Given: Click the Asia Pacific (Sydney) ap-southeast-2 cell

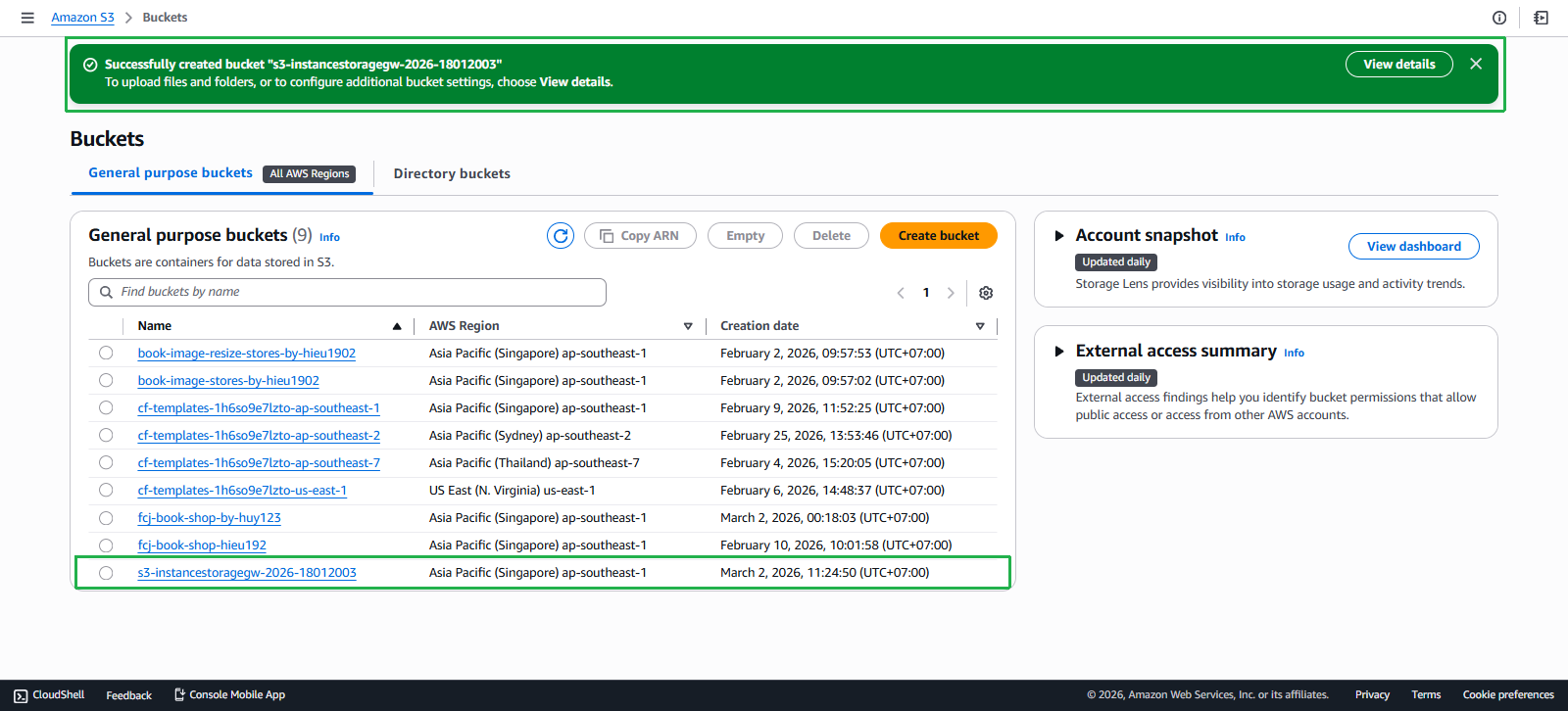Looking at the screenshot, I should point(530,436).
